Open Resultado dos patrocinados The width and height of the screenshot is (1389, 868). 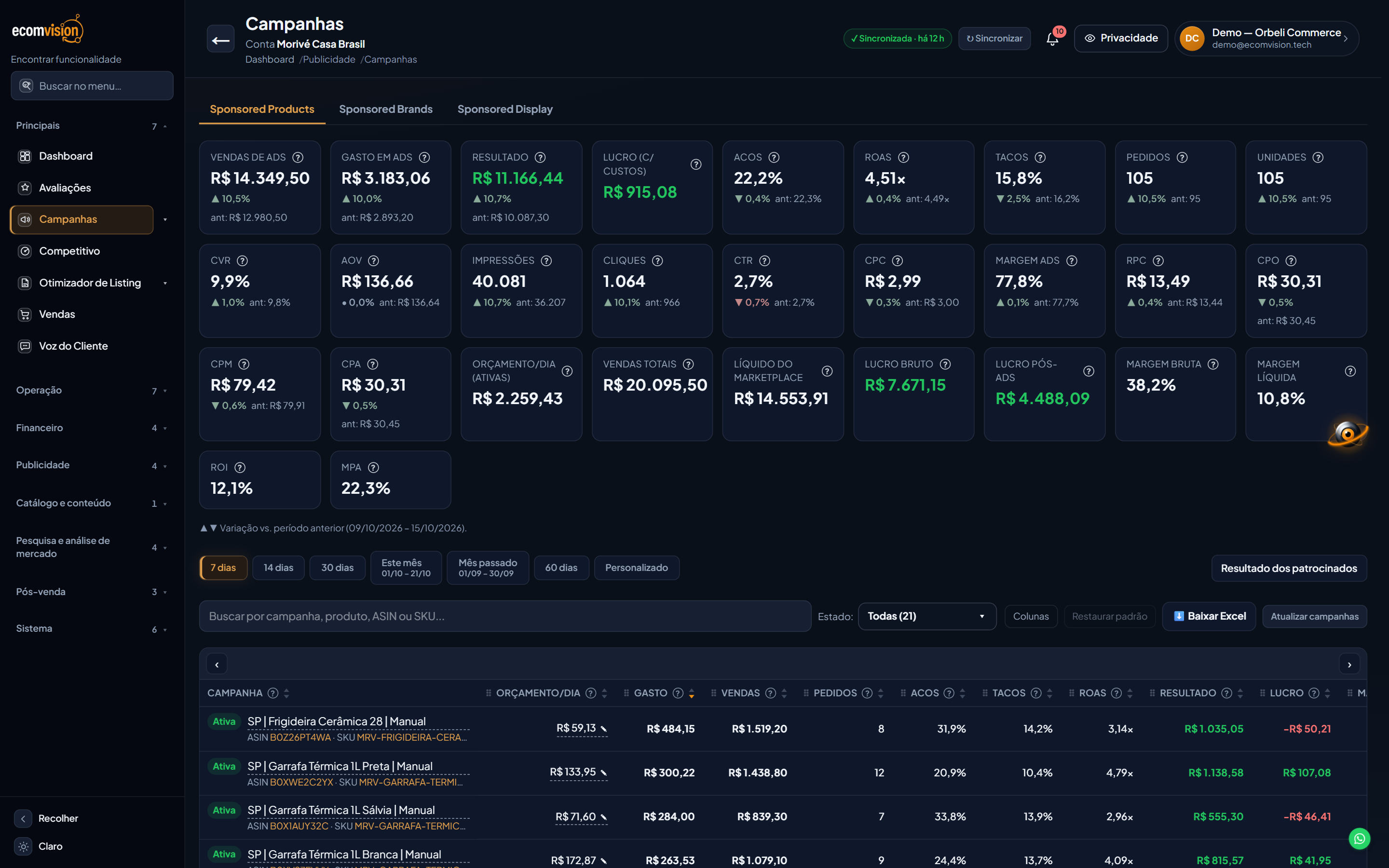coord(1289,568)
